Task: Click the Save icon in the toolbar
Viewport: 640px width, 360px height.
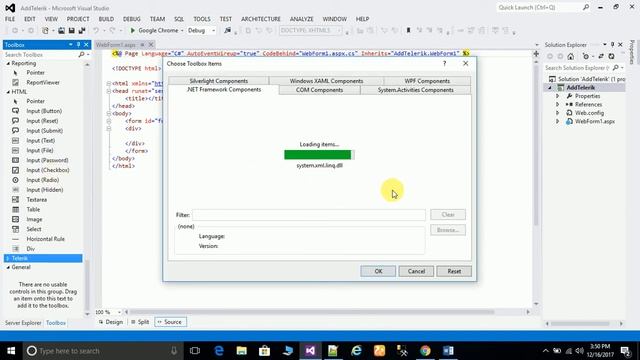Action: [72, 30]
